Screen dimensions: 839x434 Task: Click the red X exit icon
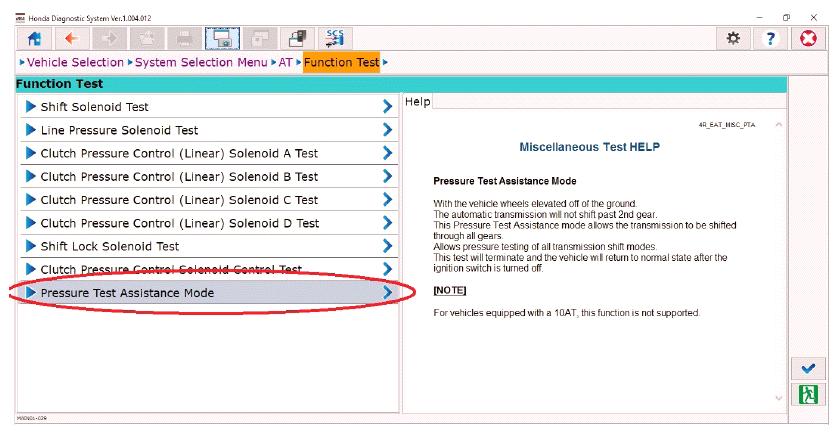(809, 38)
